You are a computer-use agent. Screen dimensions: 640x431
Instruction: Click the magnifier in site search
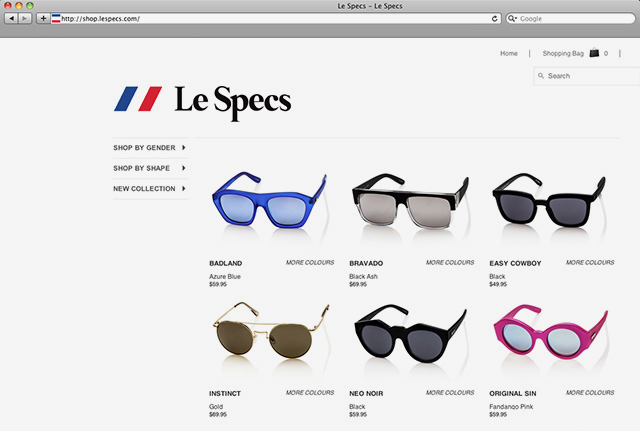coord(541,76)
